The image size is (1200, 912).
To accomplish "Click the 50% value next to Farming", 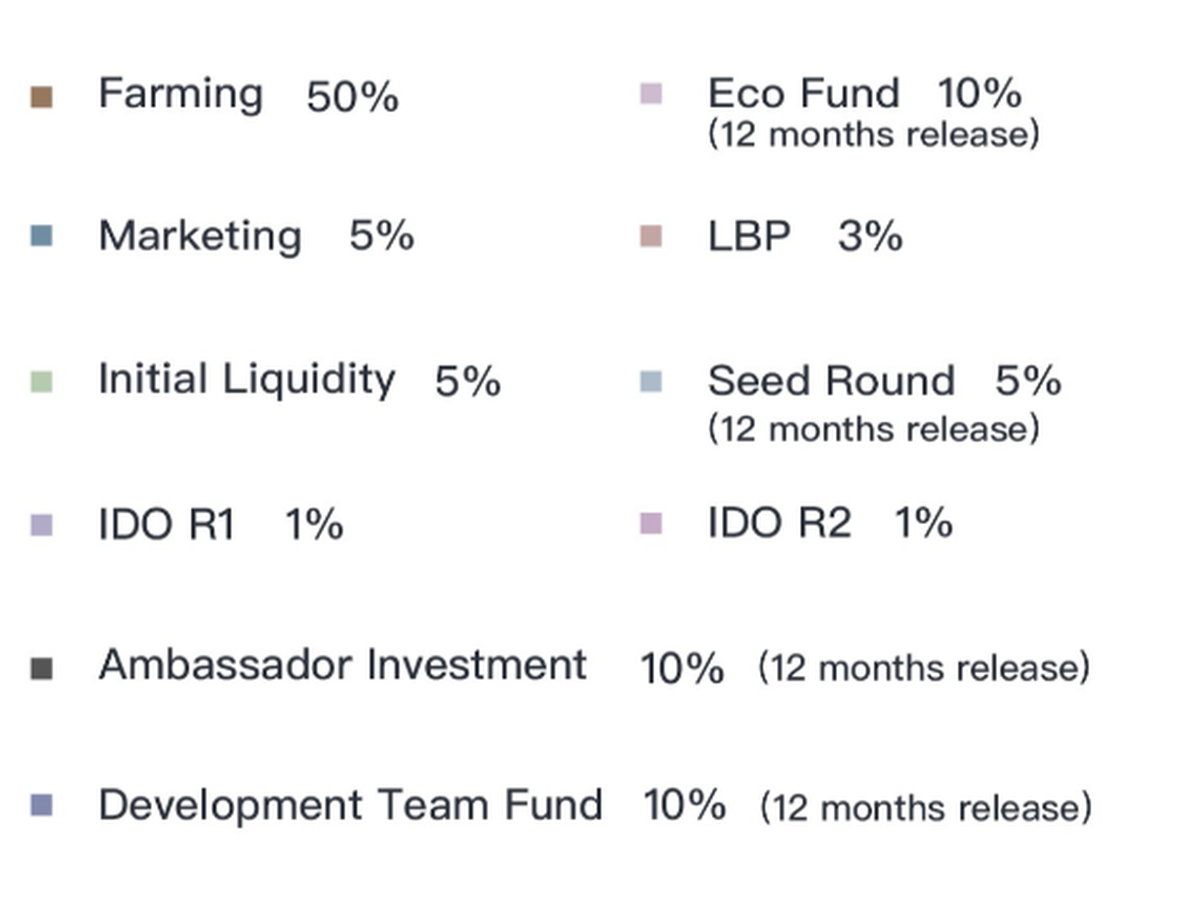I will click(x=352, y=97).
